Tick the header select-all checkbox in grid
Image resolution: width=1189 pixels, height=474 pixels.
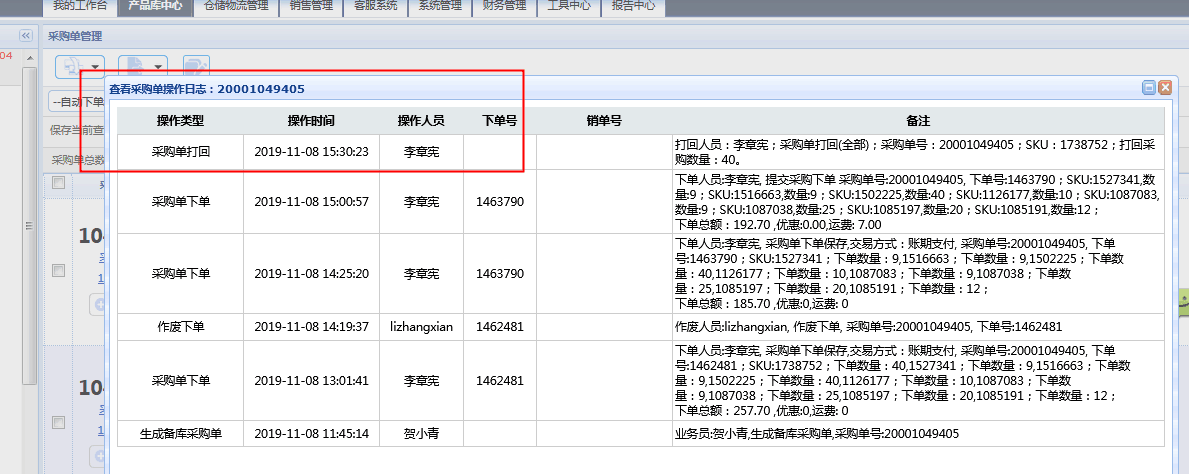[x=58, y=184]
